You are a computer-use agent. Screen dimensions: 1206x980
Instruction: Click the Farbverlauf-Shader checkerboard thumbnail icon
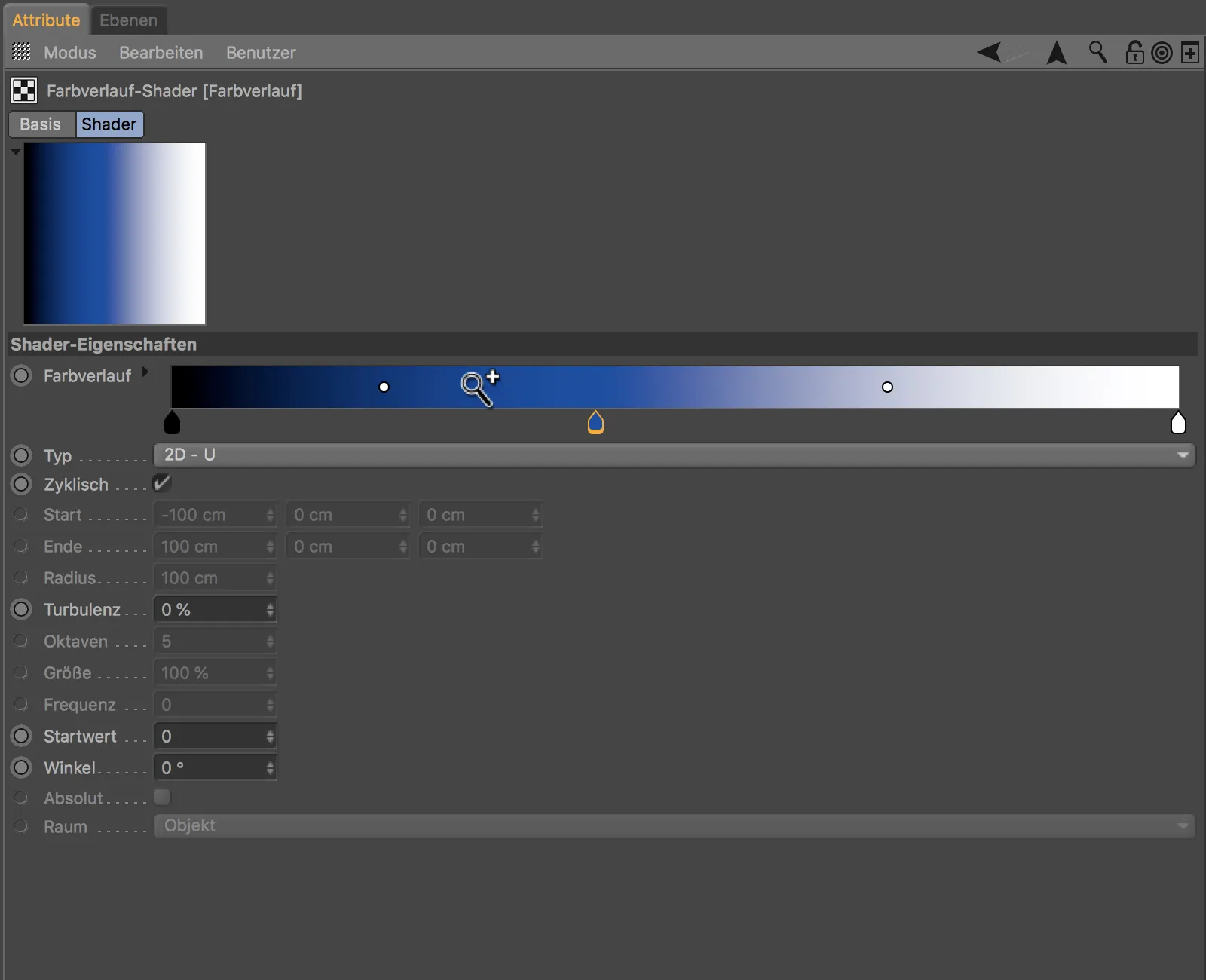[x=23, y=90]
